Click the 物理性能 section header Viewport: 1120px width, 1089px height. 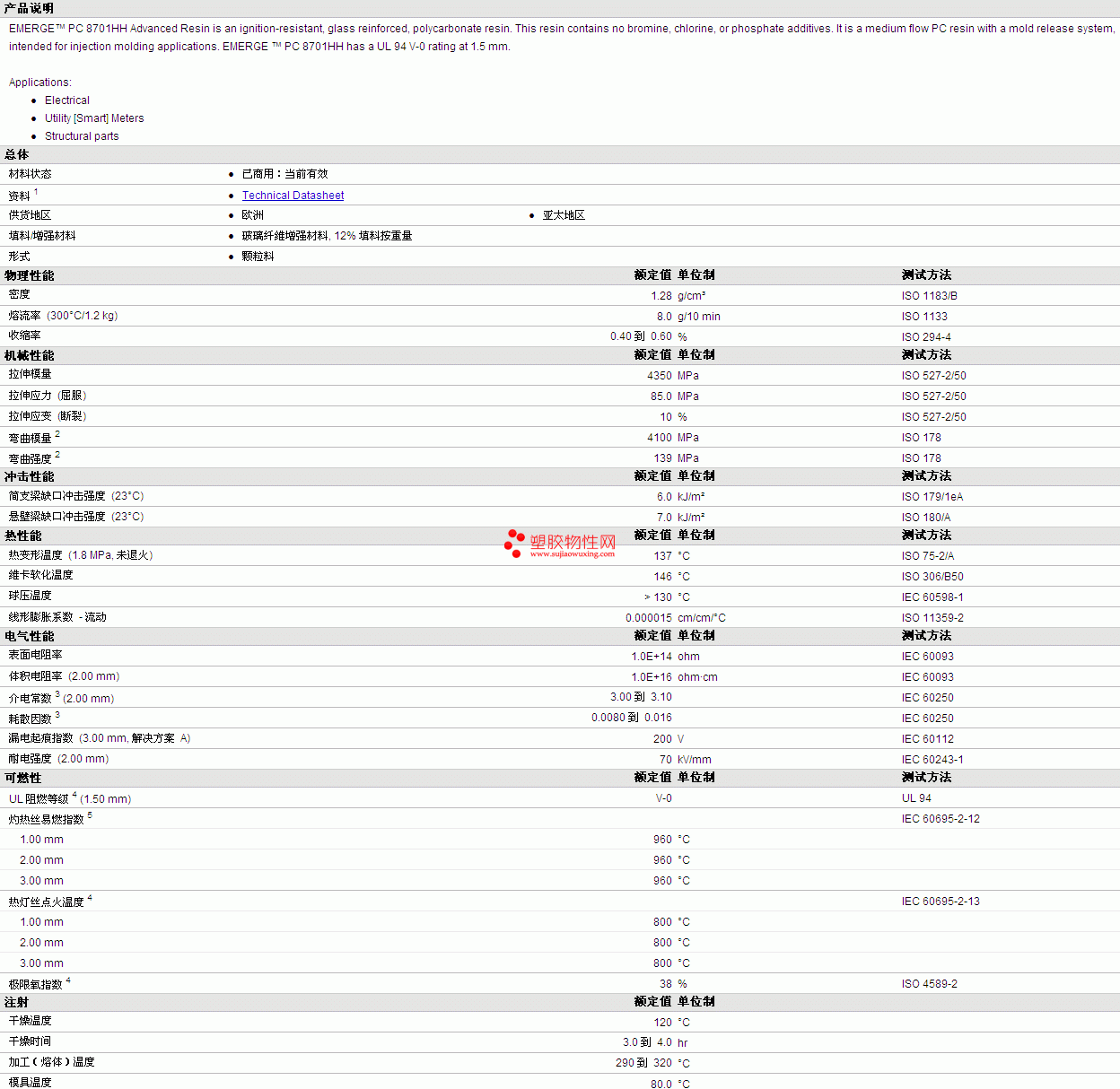[x=29, y=275]
